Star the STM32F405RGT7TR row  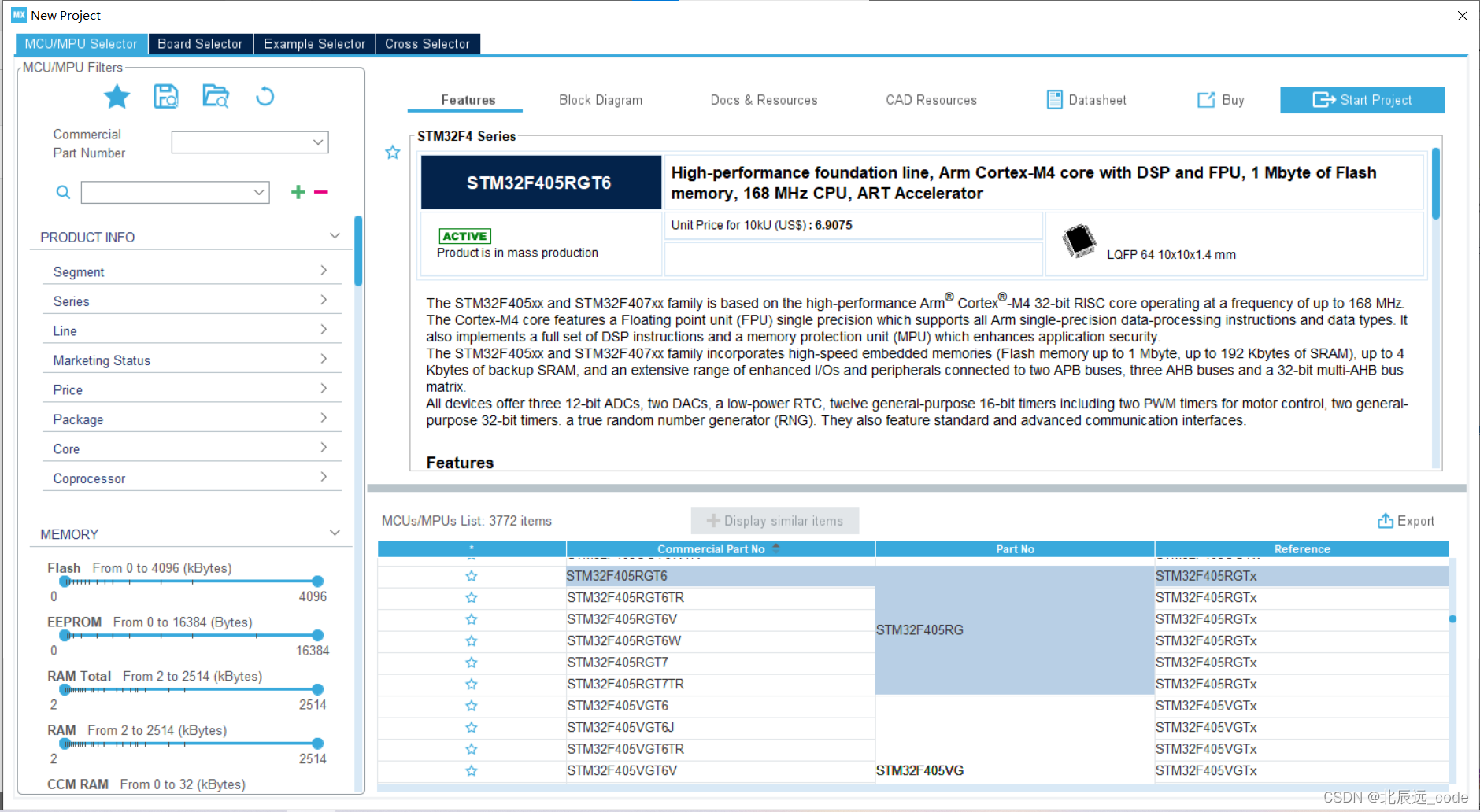(471, 685)
